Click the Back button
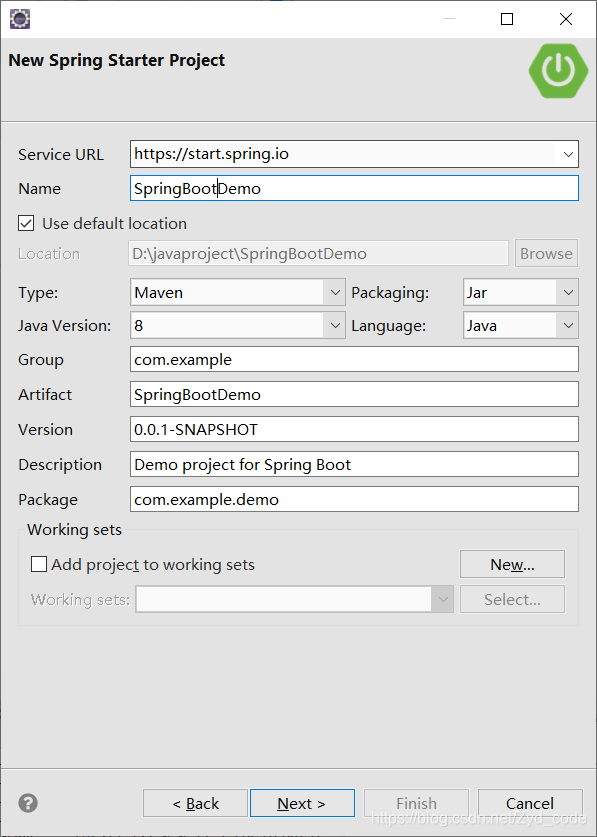The width and height of the screenshot is (597, 837). (195, 803)
